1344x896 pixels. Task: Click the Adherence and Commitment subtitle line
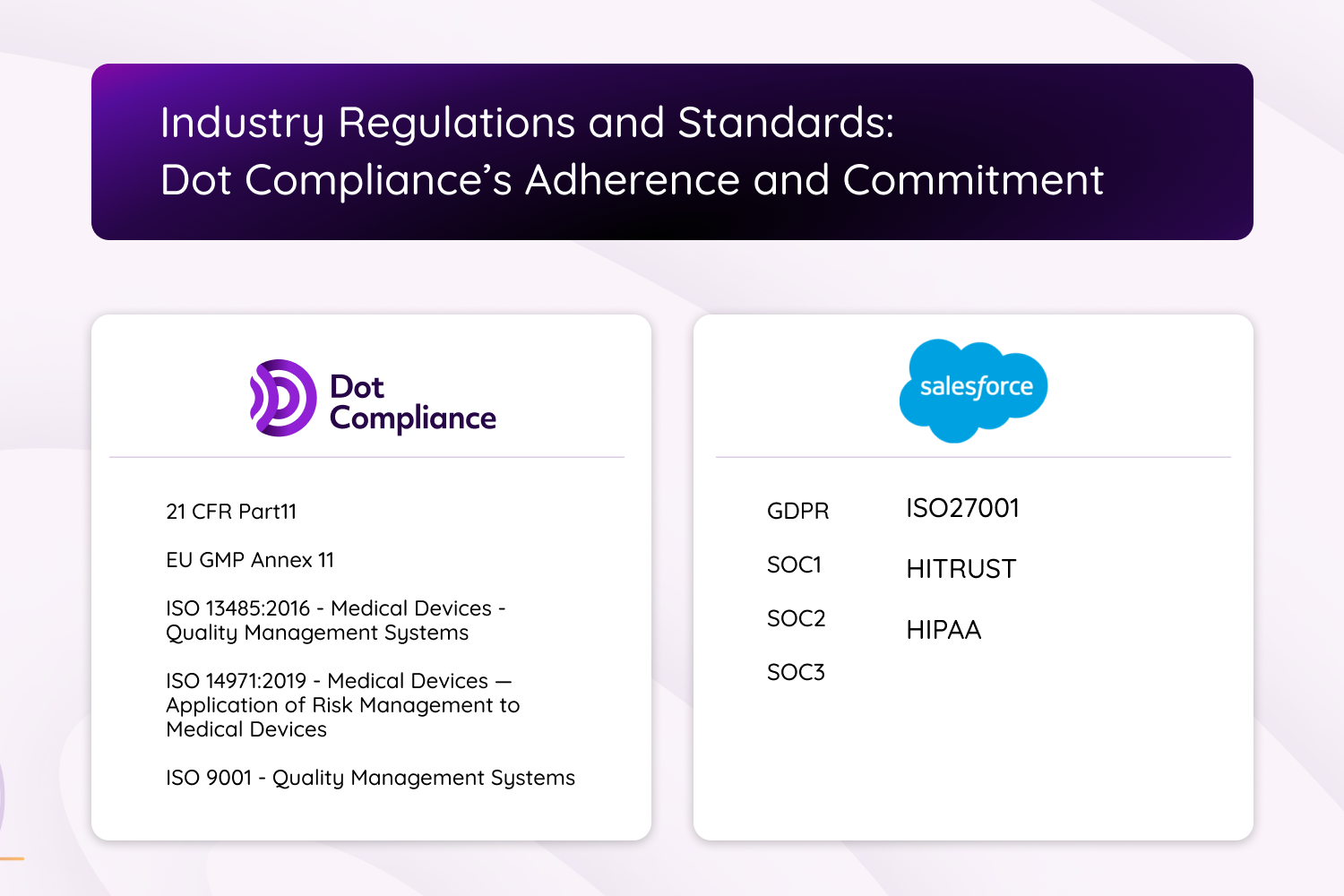[x=632, y=180]
